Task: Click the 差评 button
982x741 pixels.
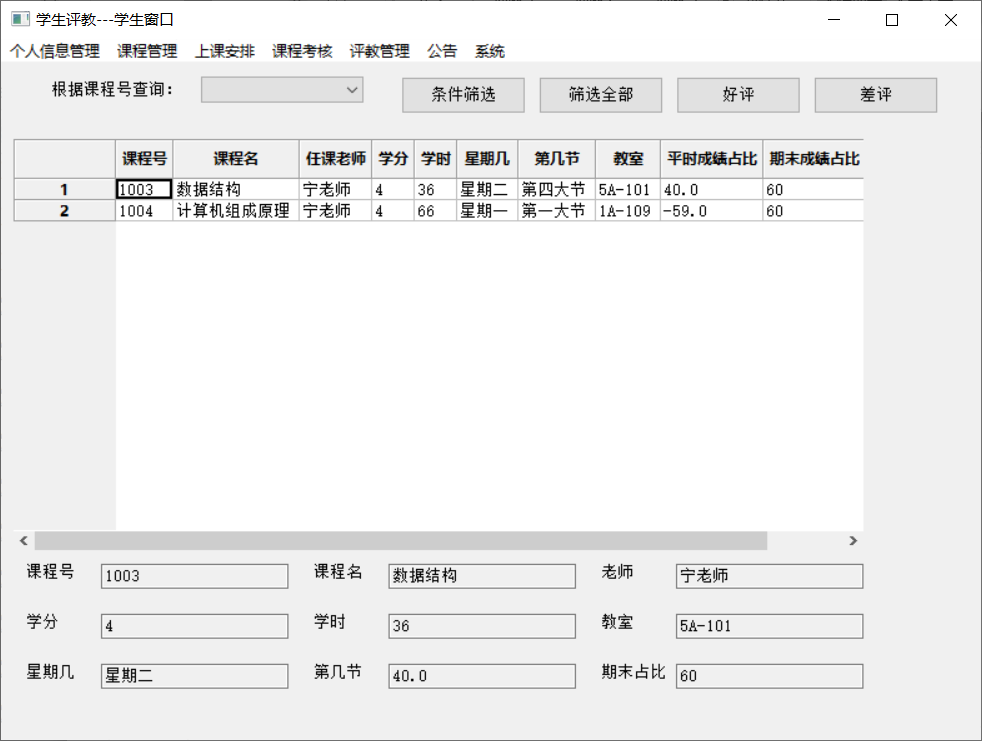Action: (876, 95)
